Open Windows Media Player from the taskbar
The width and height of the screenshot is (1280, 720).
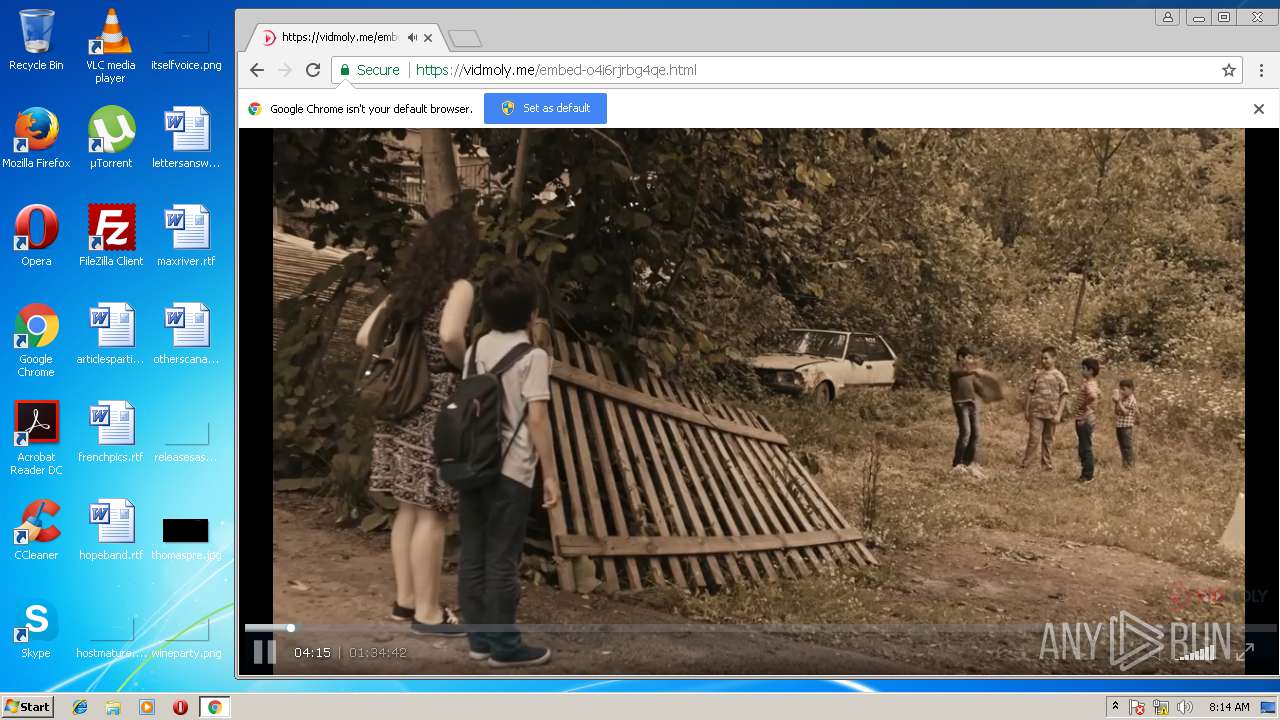(147, 707)
